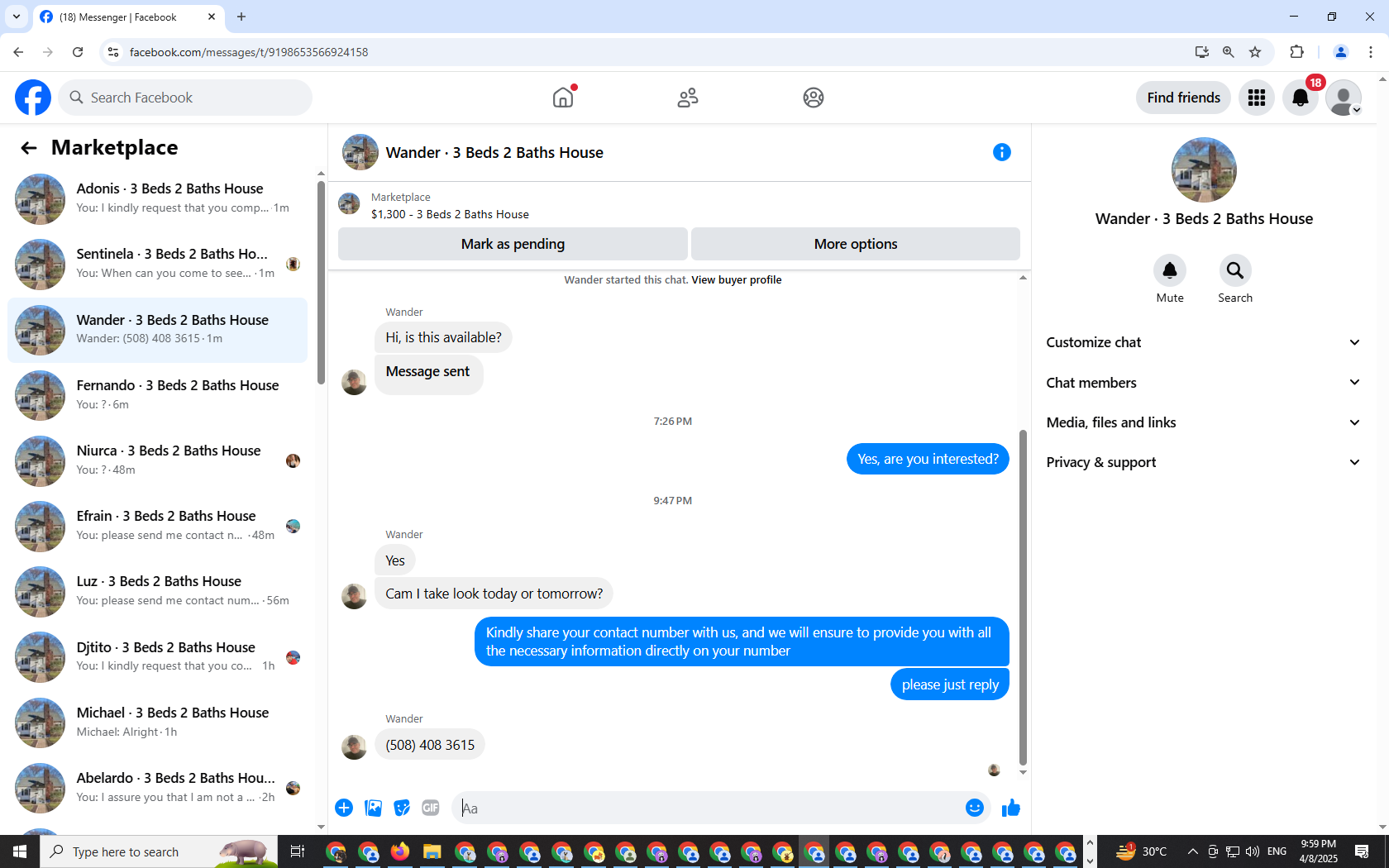Open Facebook home logo
Image resolution: width=1389 pixels, height=868 pixels.
point(33,98)
